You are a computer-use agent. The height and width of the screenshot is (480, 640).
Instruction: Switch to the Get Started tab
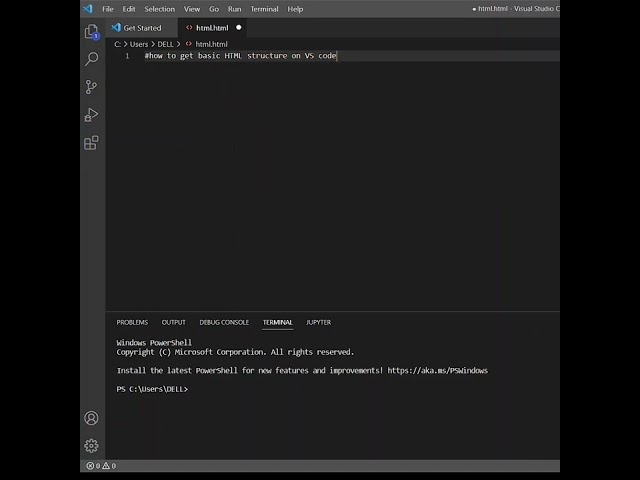point(142,28)
